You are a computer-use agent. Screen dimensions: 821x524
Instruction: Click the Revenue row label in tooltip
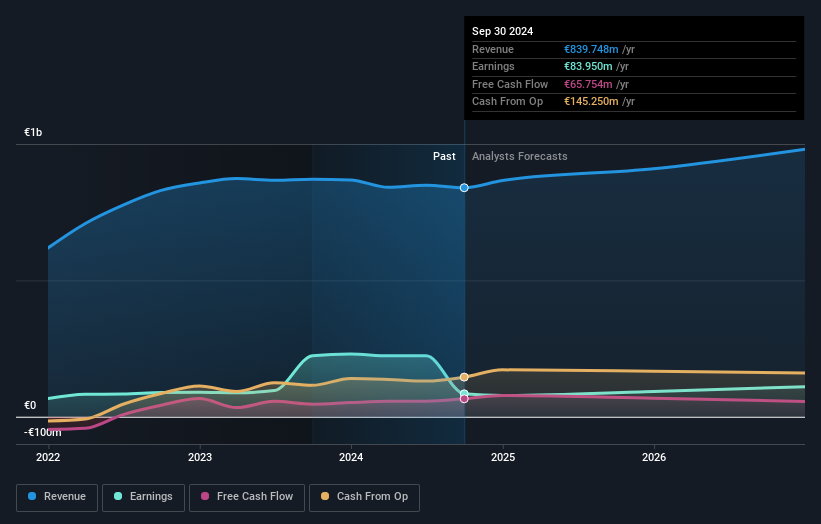pos(493,49)
